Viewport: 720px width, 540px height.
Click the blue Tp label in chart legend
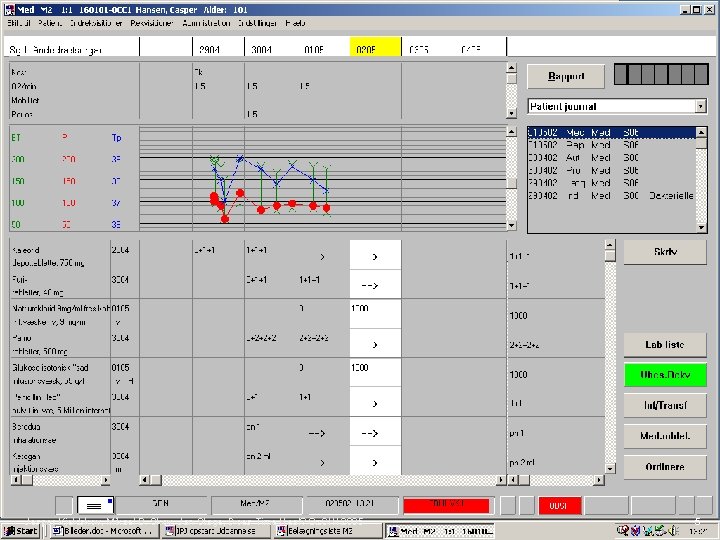point(116,138)
